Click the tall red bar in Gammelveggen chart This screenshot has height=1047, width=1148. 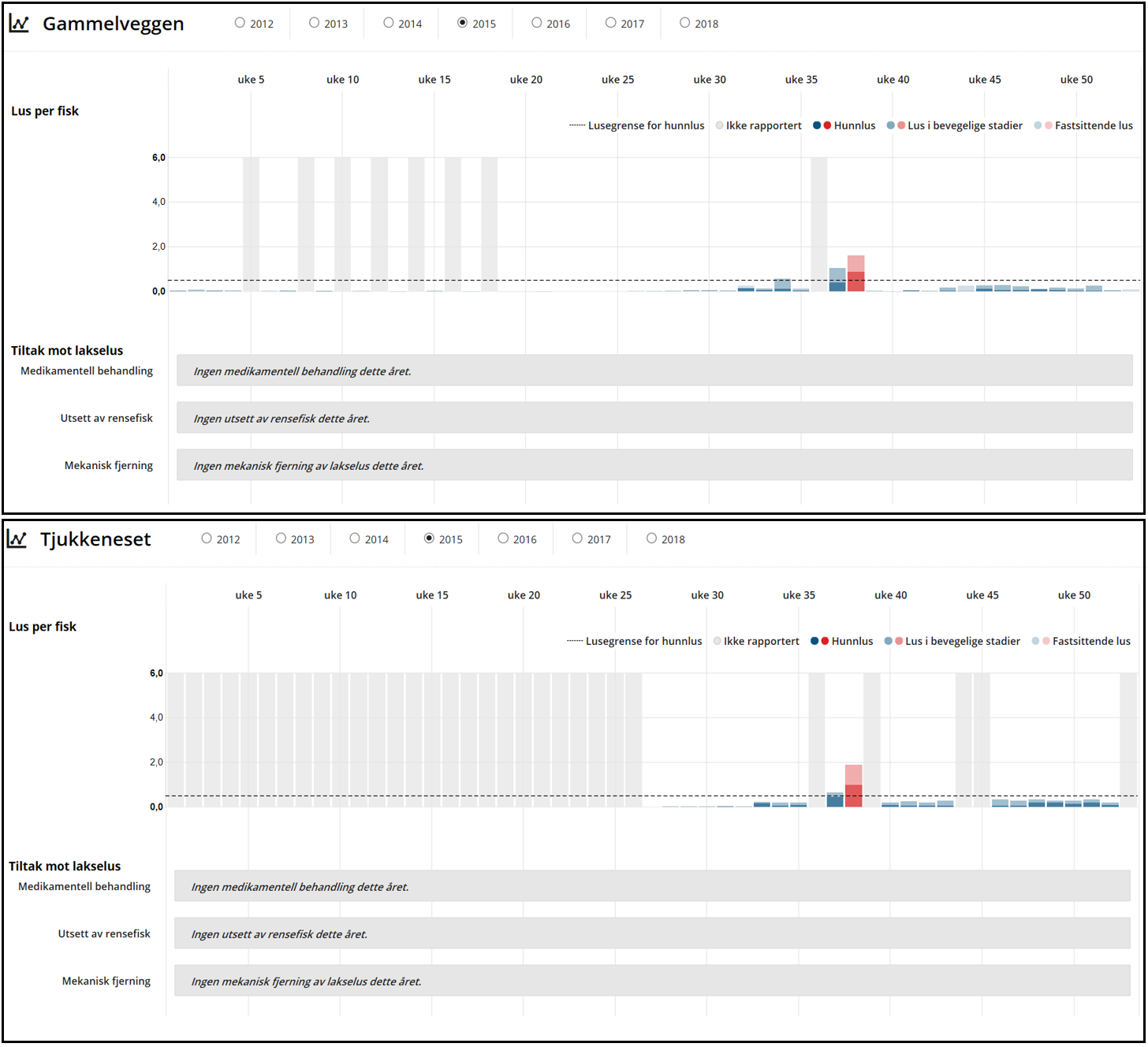click(856, 274)
